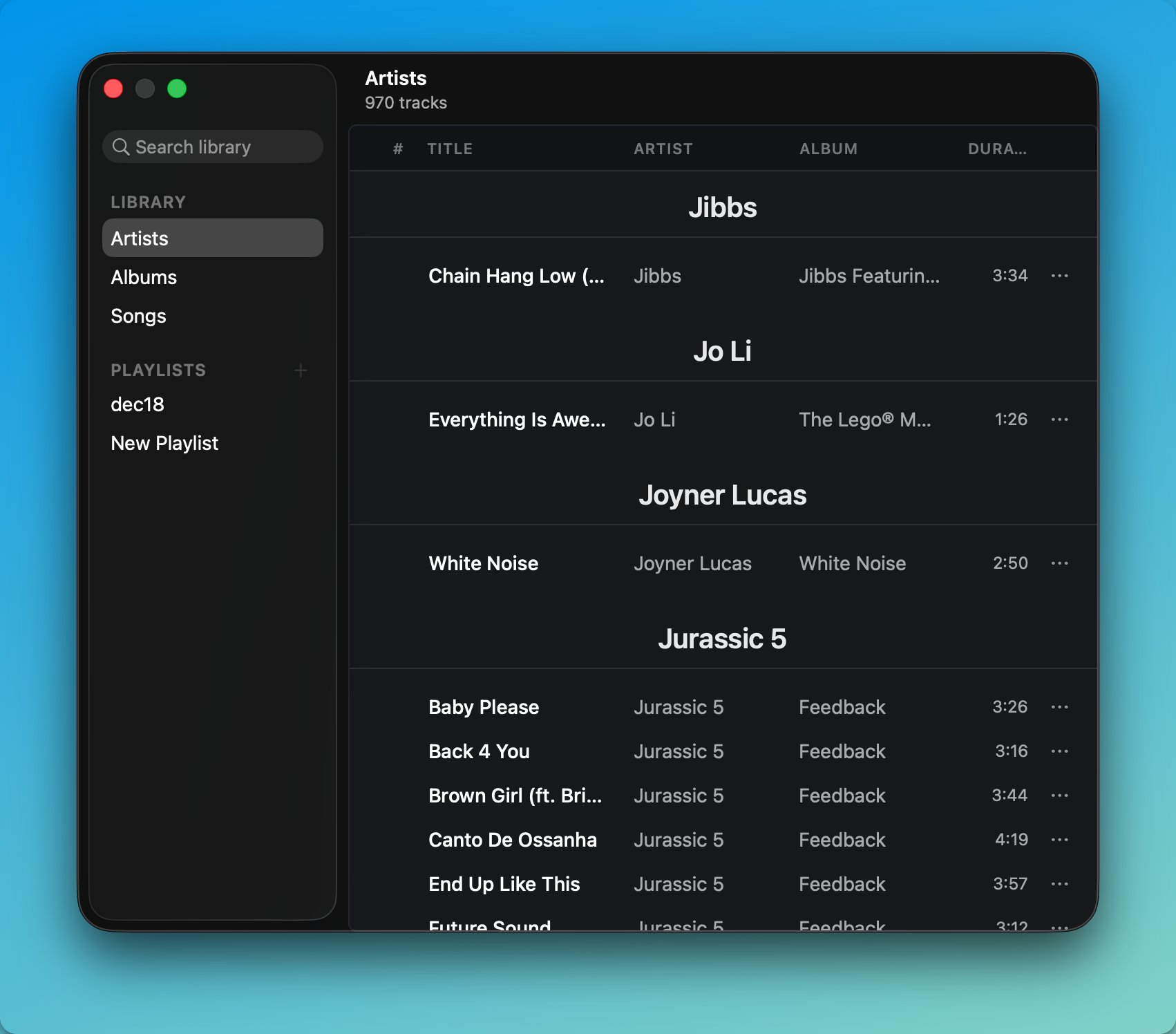Switch to Albums view
Viewport: 1176px width, 1034px height.
[x=213, y=277]
